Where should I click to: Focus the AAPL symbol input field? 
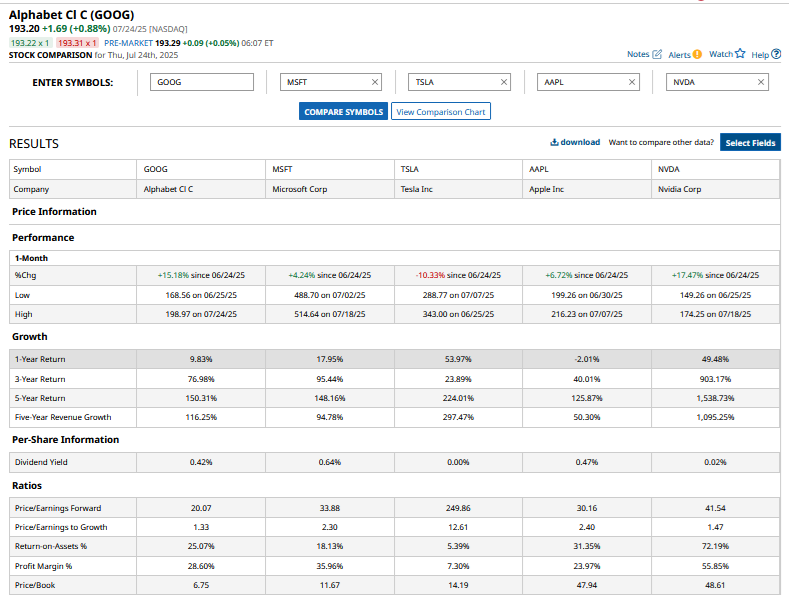[588, 82]
